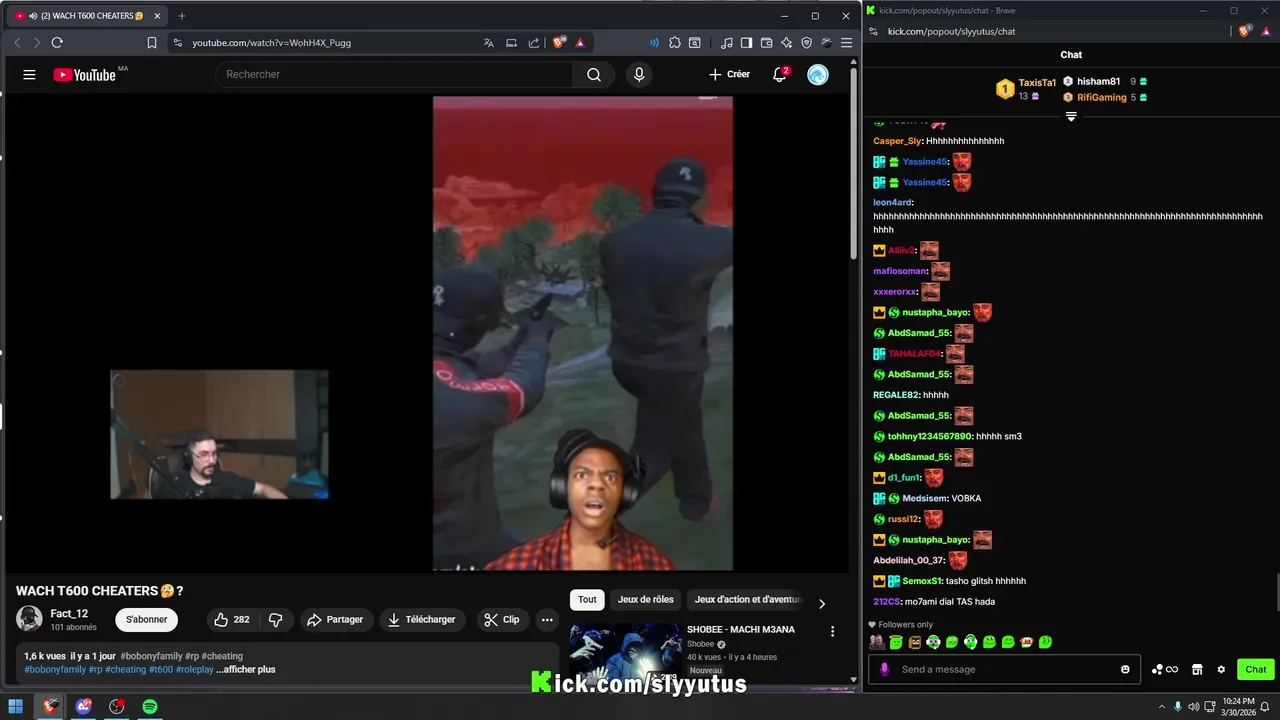The height and width of the screenshot is (720, 1280).
Task: Mute the YouTube tab audio icon
Action: click(32, 16)
